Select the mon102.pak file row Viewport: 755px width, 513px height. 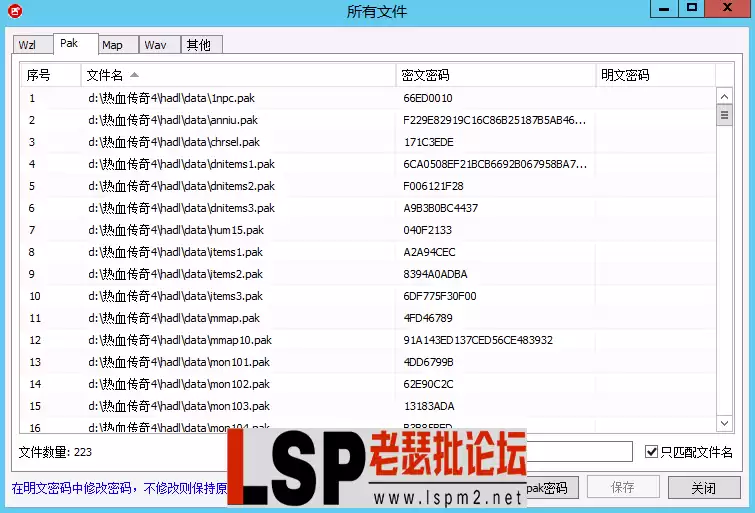368,384
